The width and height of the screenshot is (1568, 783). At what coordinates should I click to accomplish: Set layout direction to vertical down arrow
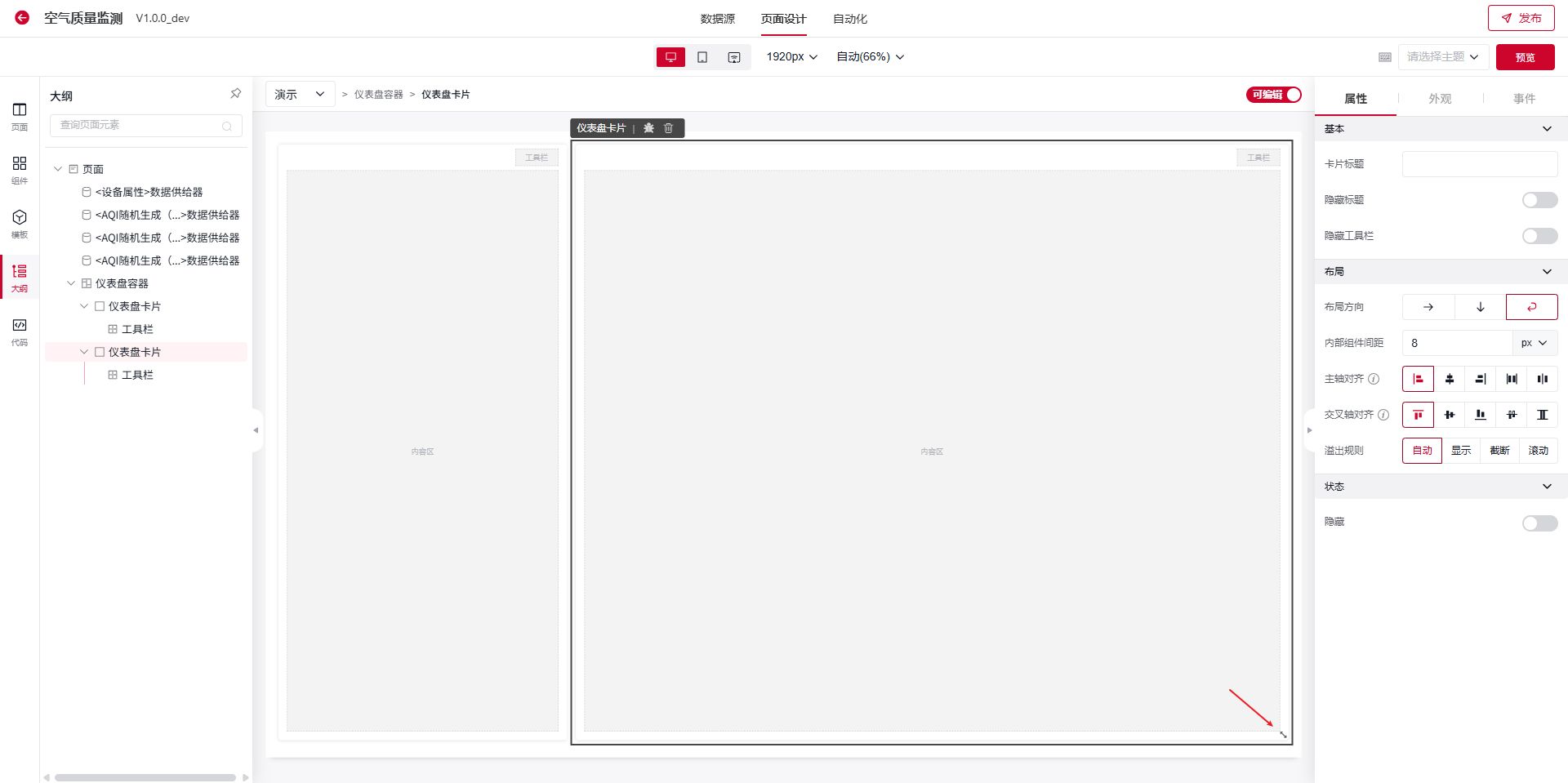tap(1480, 307)
